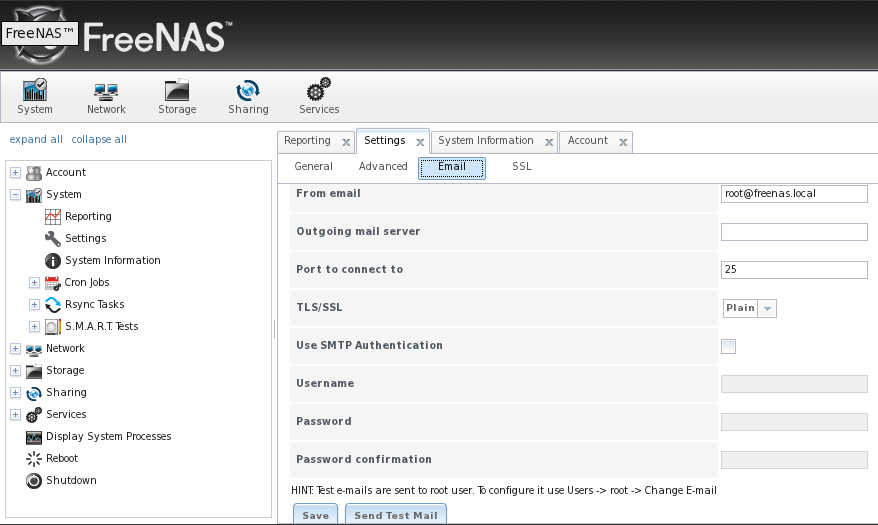Select Display System Processes tree label
Screen dimensions: 878x525
[x=109, y=437]
